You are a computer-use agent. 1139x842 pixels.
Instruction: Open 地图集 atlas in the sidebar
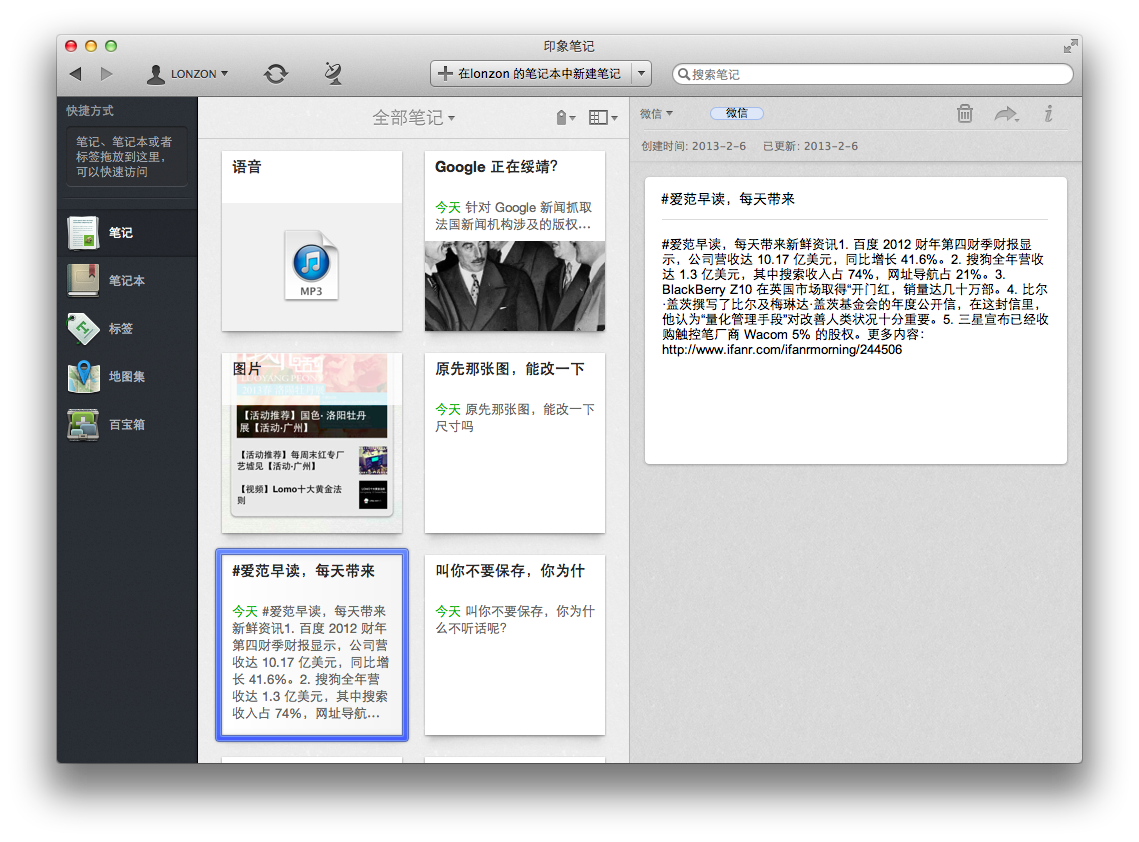coord(127,376)
